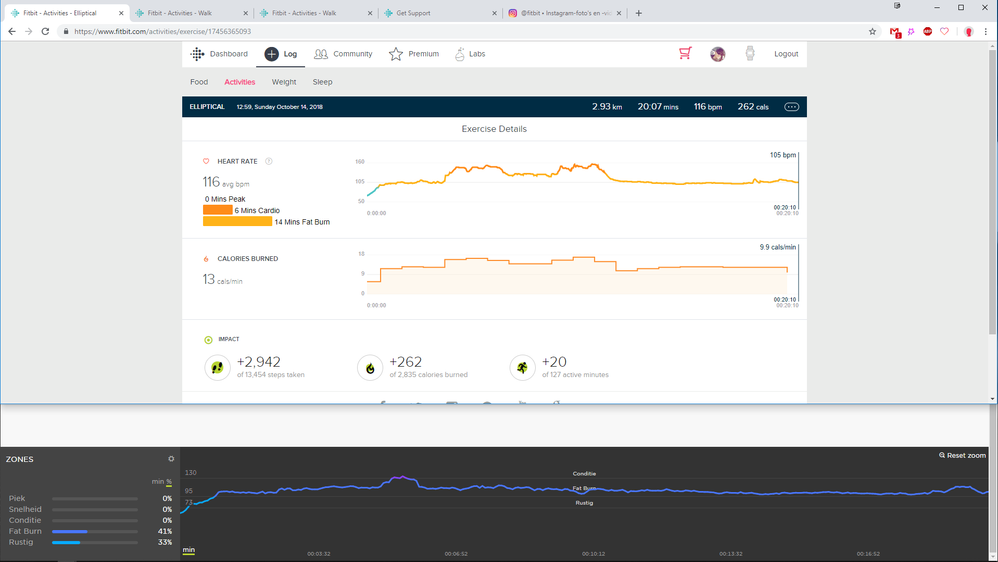This screenshot has height=562, width=998.
Task: Click the heart rate line chart
Action: pos(582,181)
